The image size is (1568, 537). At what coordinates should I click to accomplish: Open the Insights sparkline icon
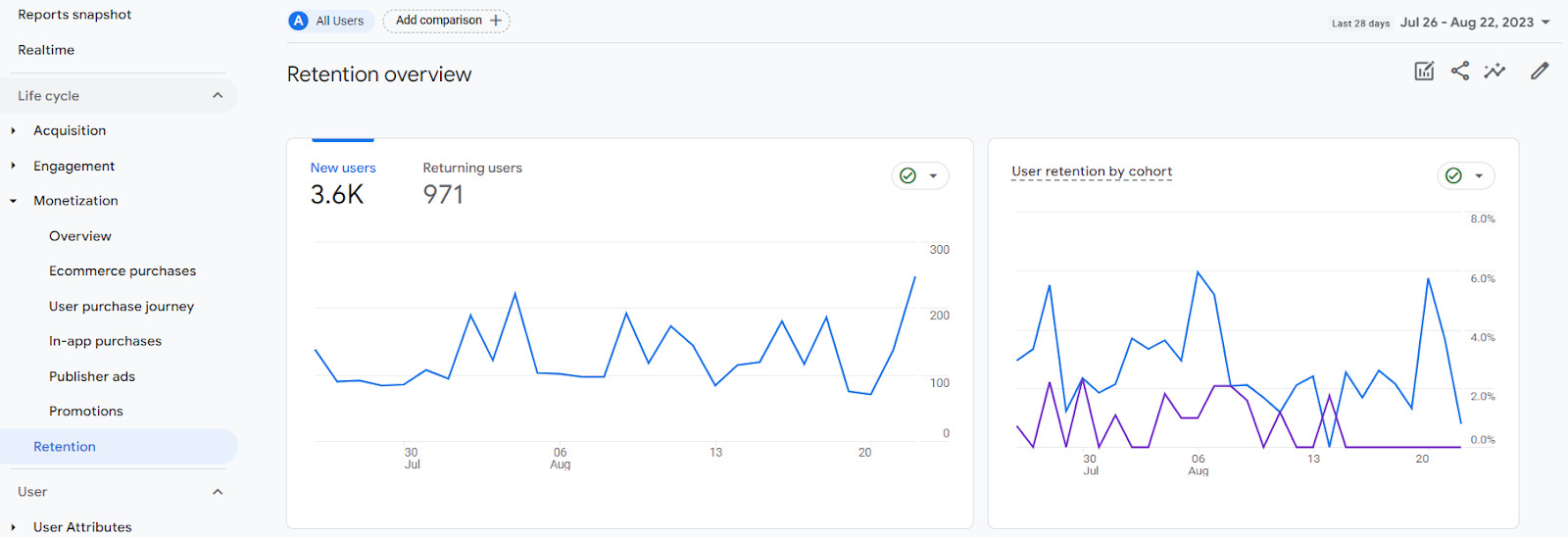[1494, 71]
